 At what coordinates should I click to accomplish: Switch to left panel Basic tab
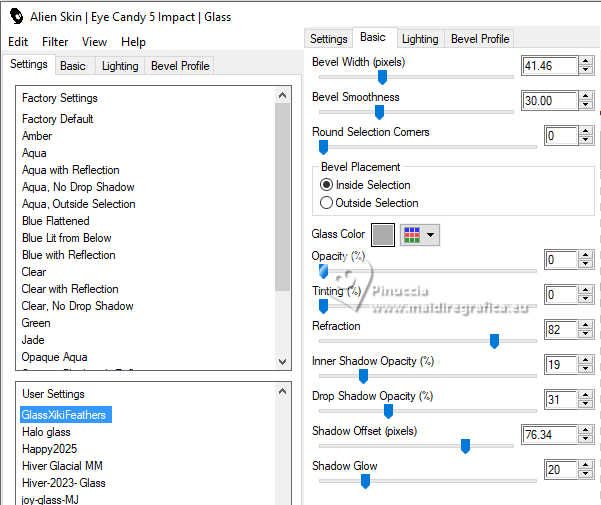(72, 66)
